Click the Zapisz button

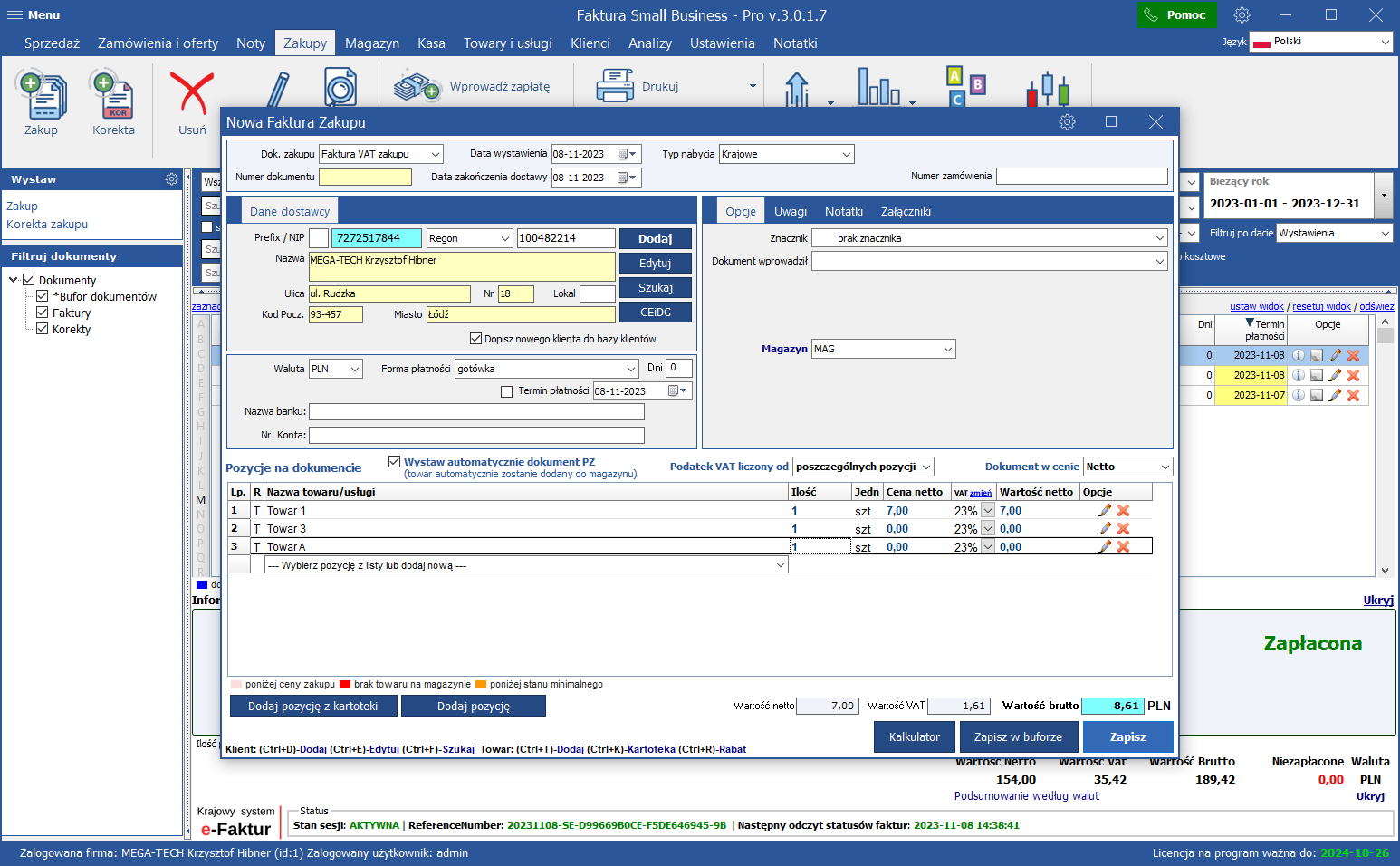1127,736
